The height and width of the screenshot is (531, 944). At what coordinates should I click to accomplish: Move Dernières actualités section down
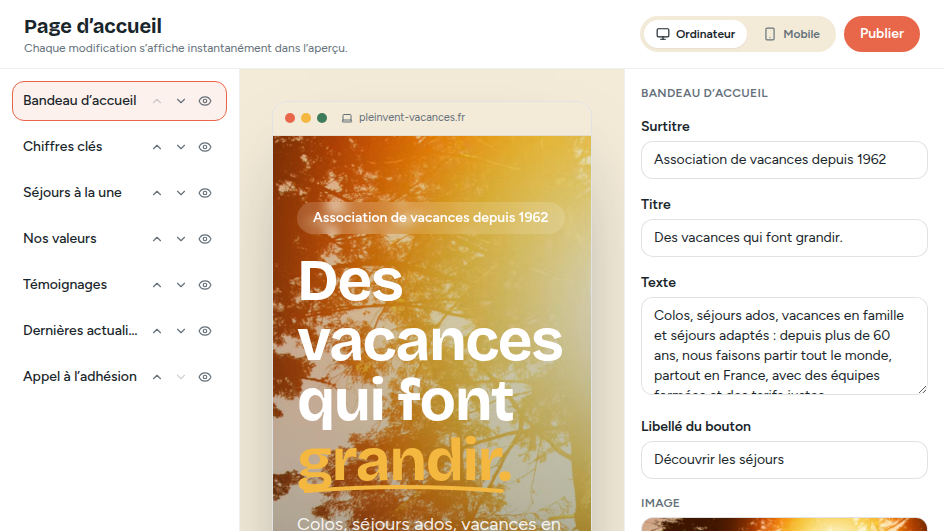click(x=181, y=331)
